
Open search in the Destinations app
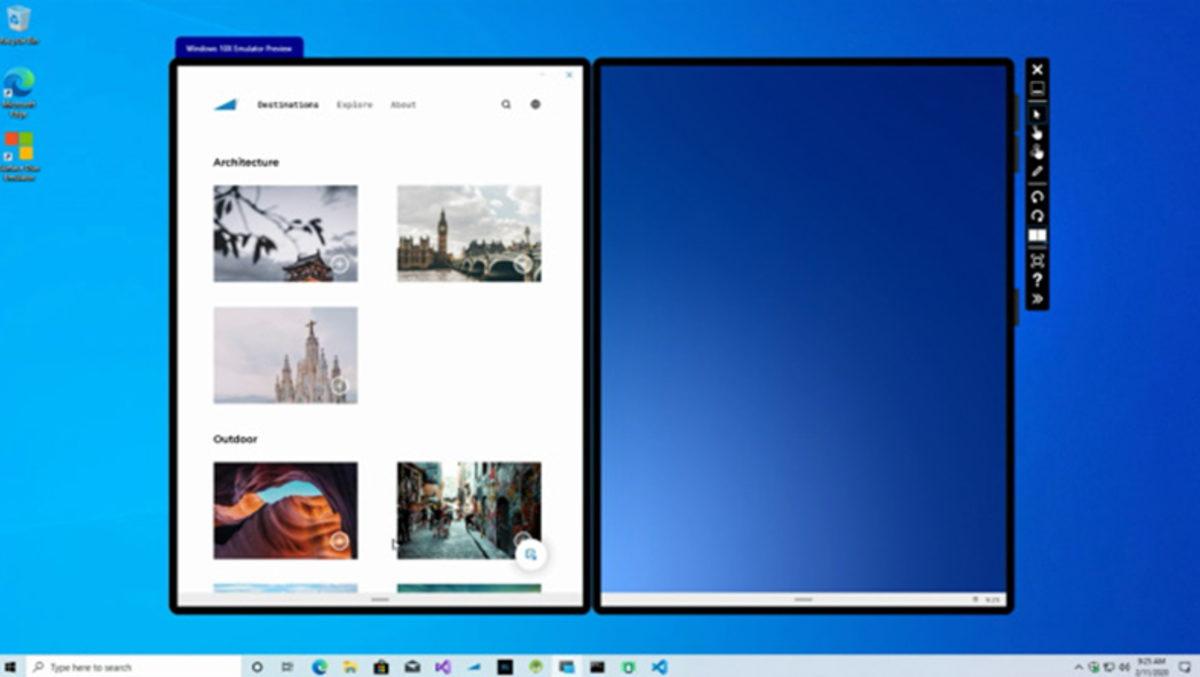pyautogui.click(x=507, y=104)
